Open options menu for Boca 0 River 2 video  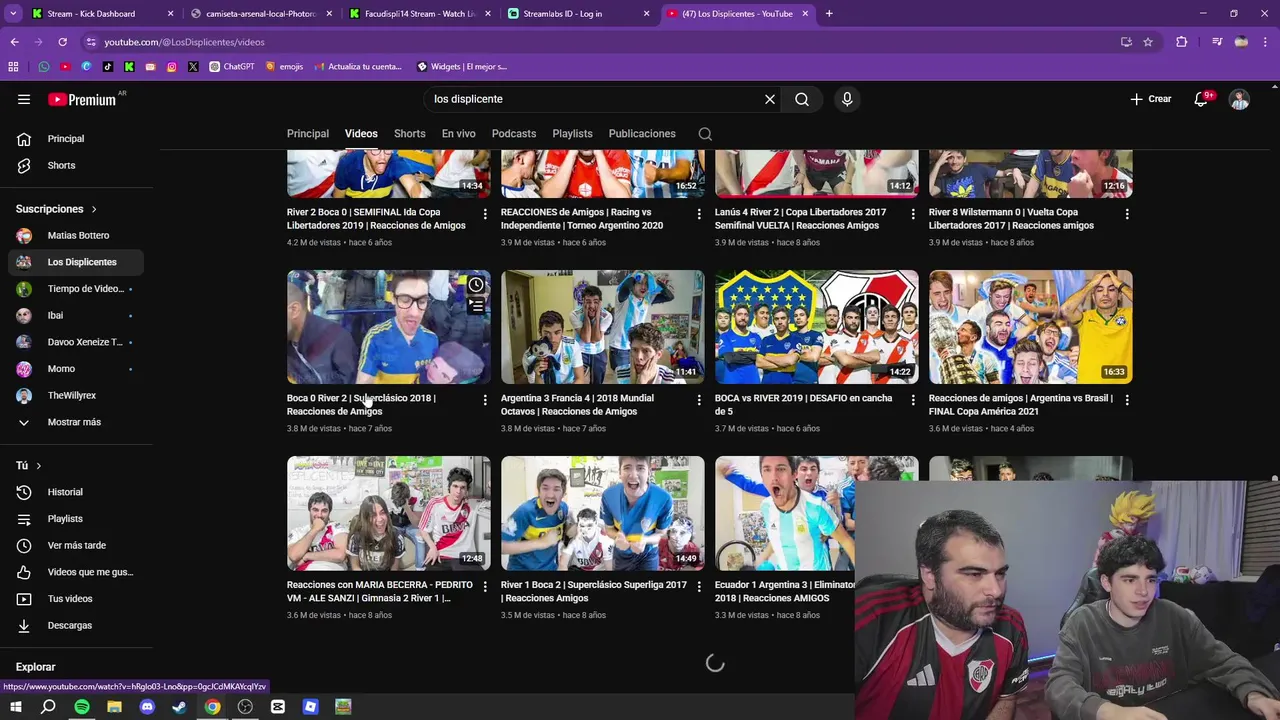point(485,400)
